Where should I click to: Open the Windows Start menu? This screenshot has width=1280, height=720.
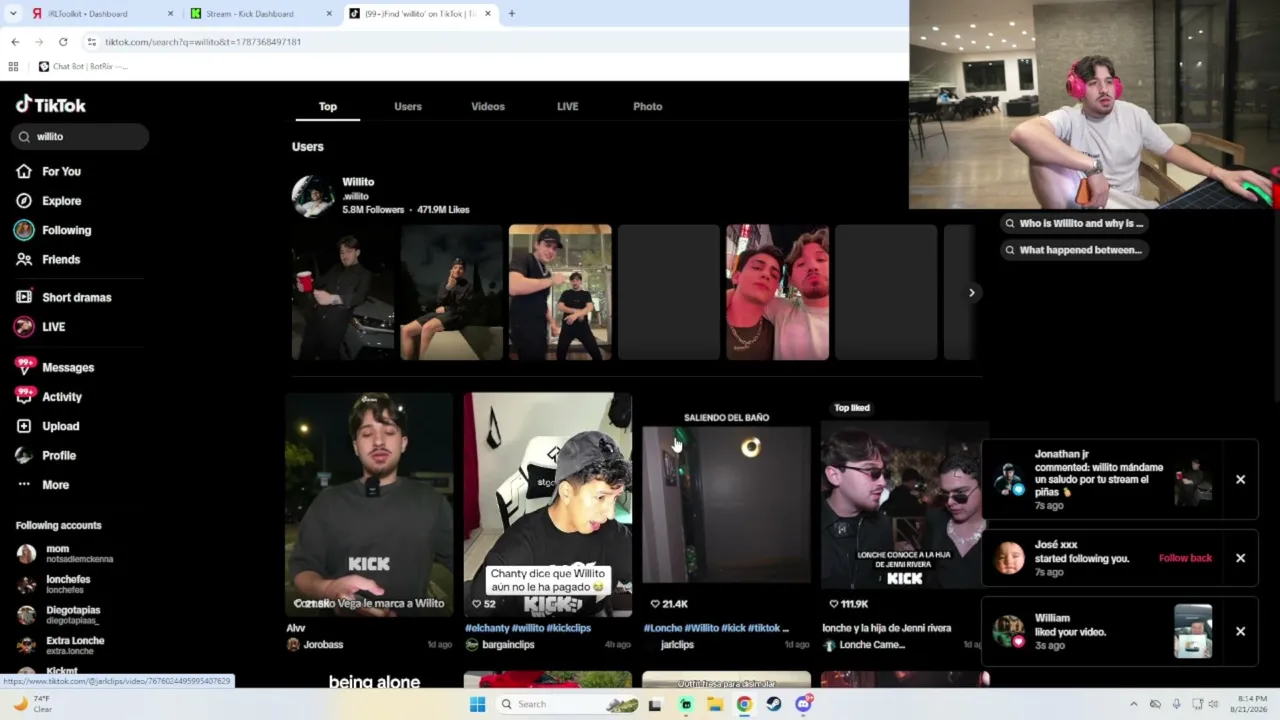tap(477, 704)
